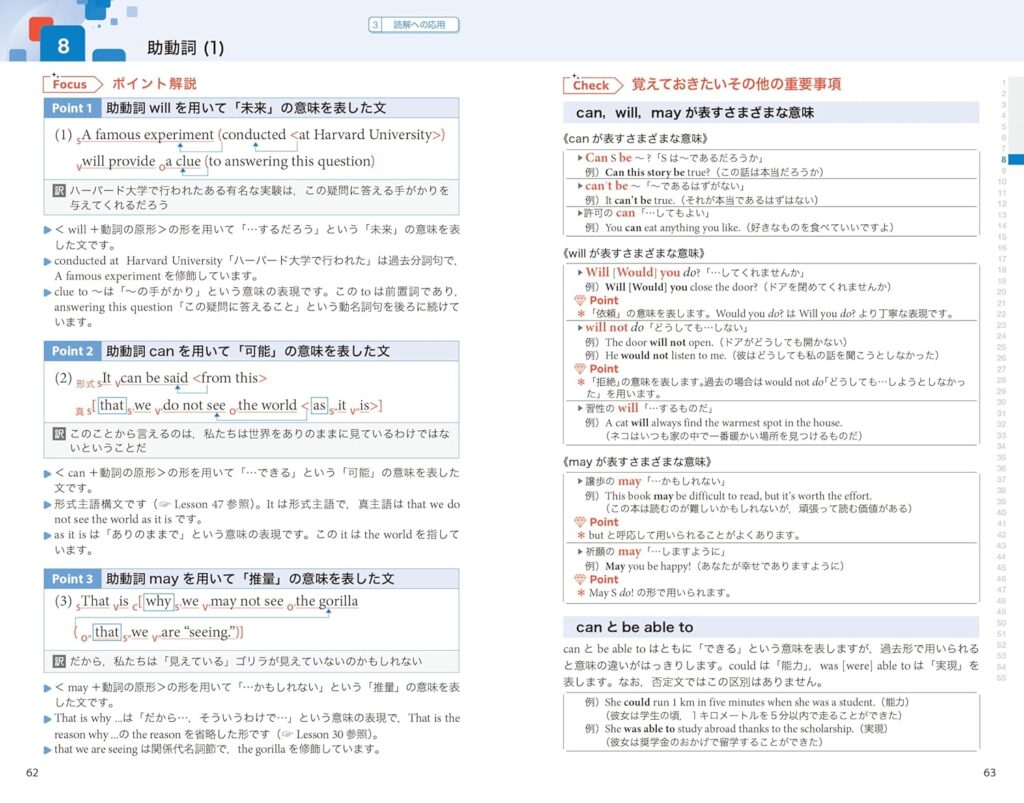Click the blue triangle bullet before '< will +動詞の原形>'
This screenshot has height=803, width=1024.
pyautogui.click(x=48, y=230)
